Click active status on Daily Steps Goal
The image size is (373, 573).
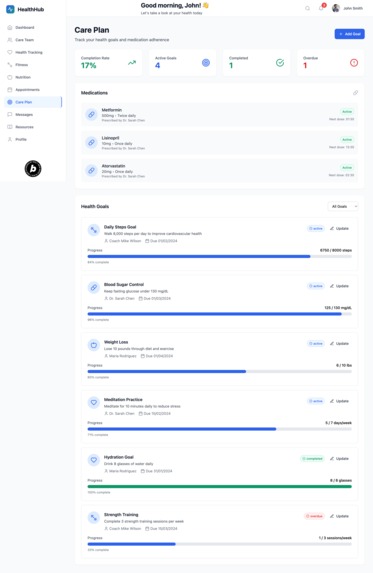(x=316, y=228)
